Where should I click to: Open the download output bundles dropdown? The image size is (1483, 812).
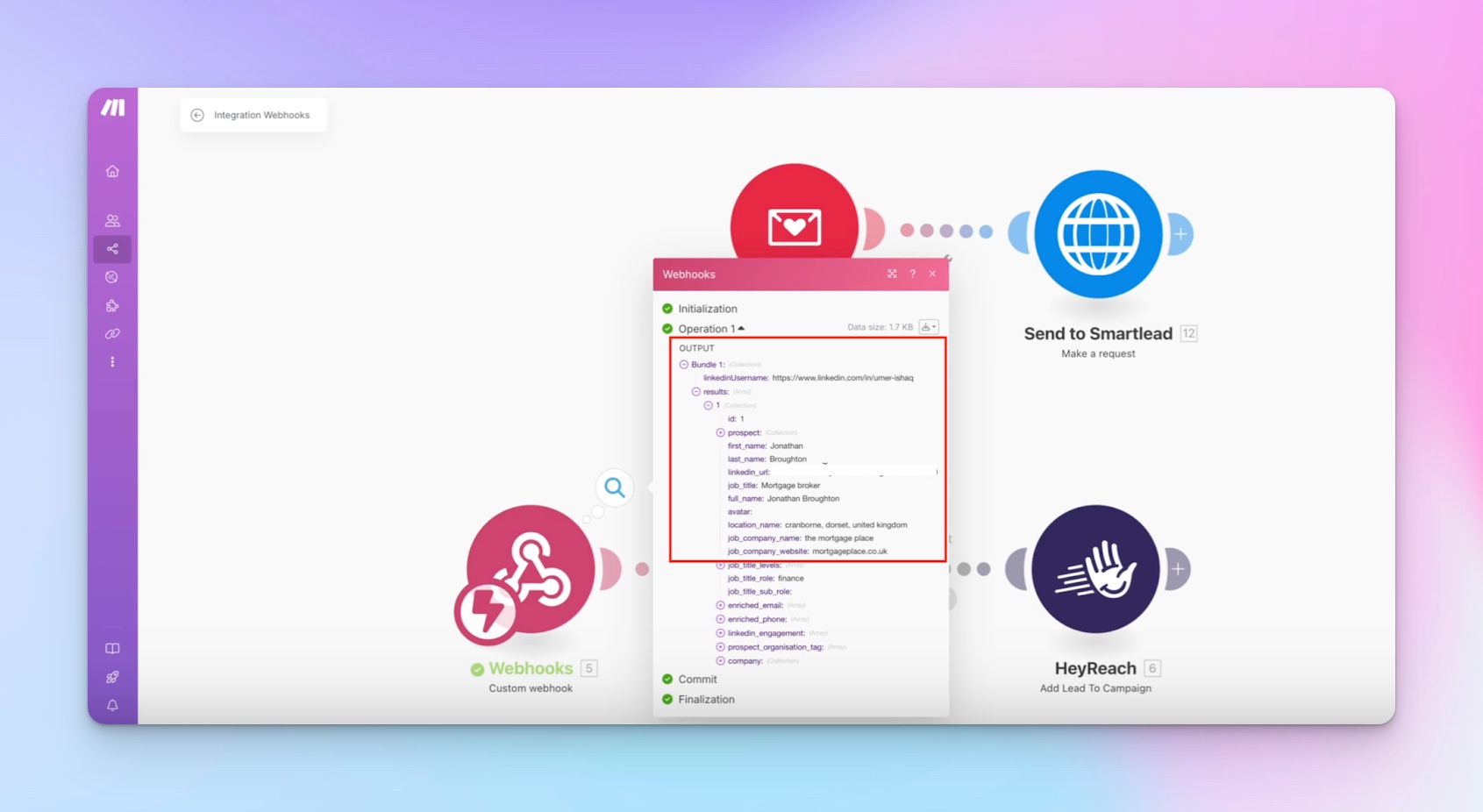point(929,327)
